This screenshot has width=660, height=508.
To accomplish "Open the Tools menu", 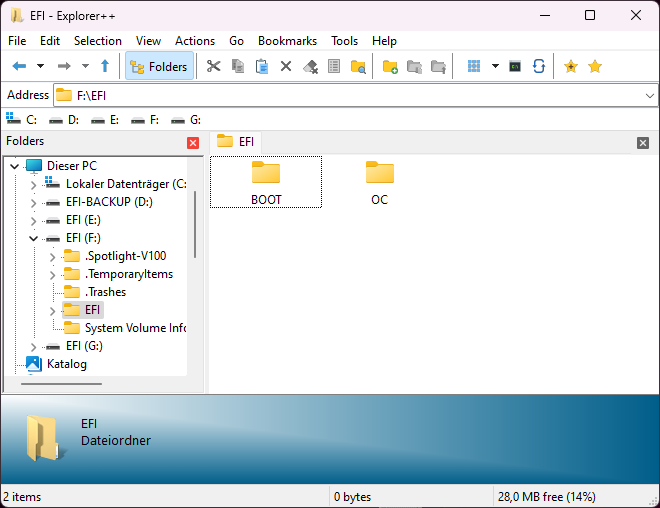I will coord(344,41).
